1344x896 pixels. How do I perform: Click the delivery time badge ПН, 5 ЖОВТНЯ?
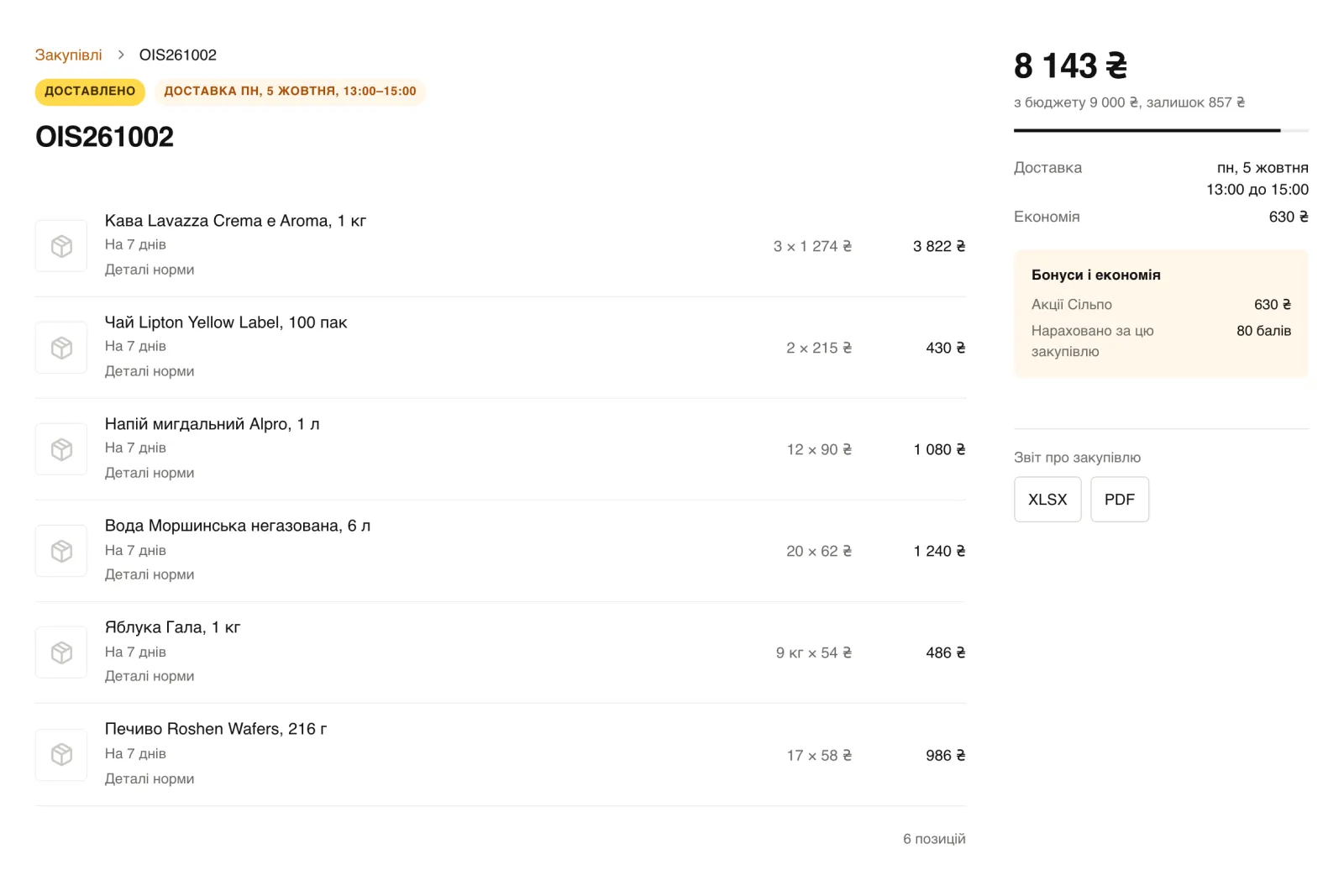[290, 92]
